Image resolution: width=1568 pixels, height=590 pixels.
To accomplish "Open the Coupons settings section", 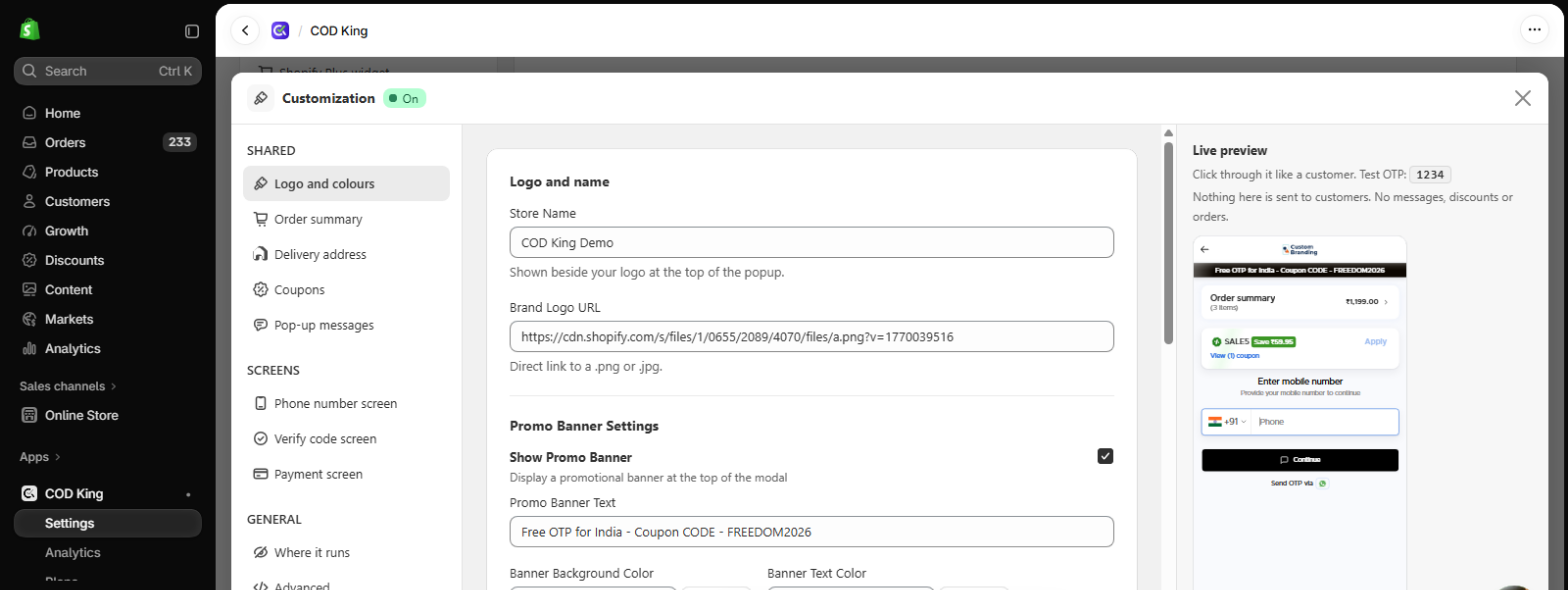I will click(x=346, y=289).
